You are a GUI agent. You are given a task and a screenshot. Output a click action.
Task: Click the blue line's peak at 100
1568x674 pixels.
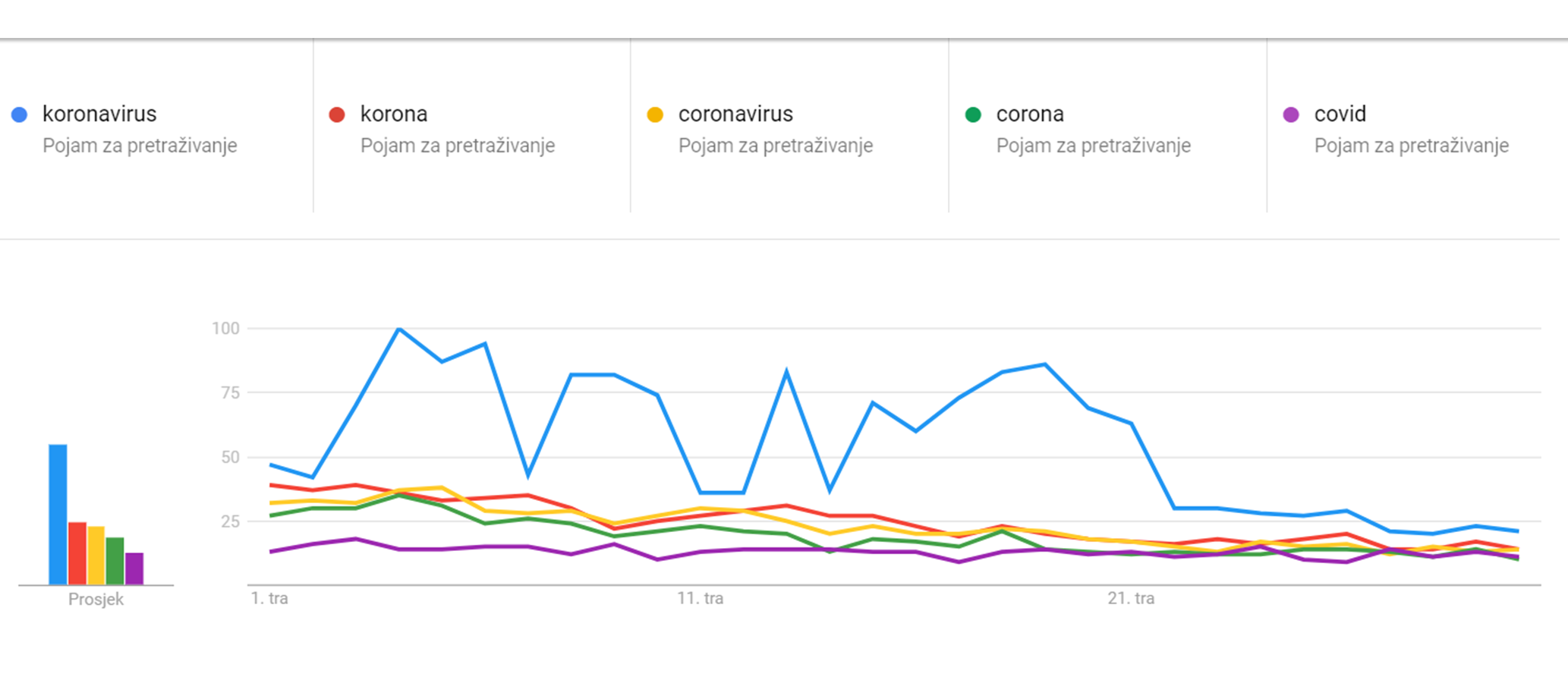(x=399, y=329)
